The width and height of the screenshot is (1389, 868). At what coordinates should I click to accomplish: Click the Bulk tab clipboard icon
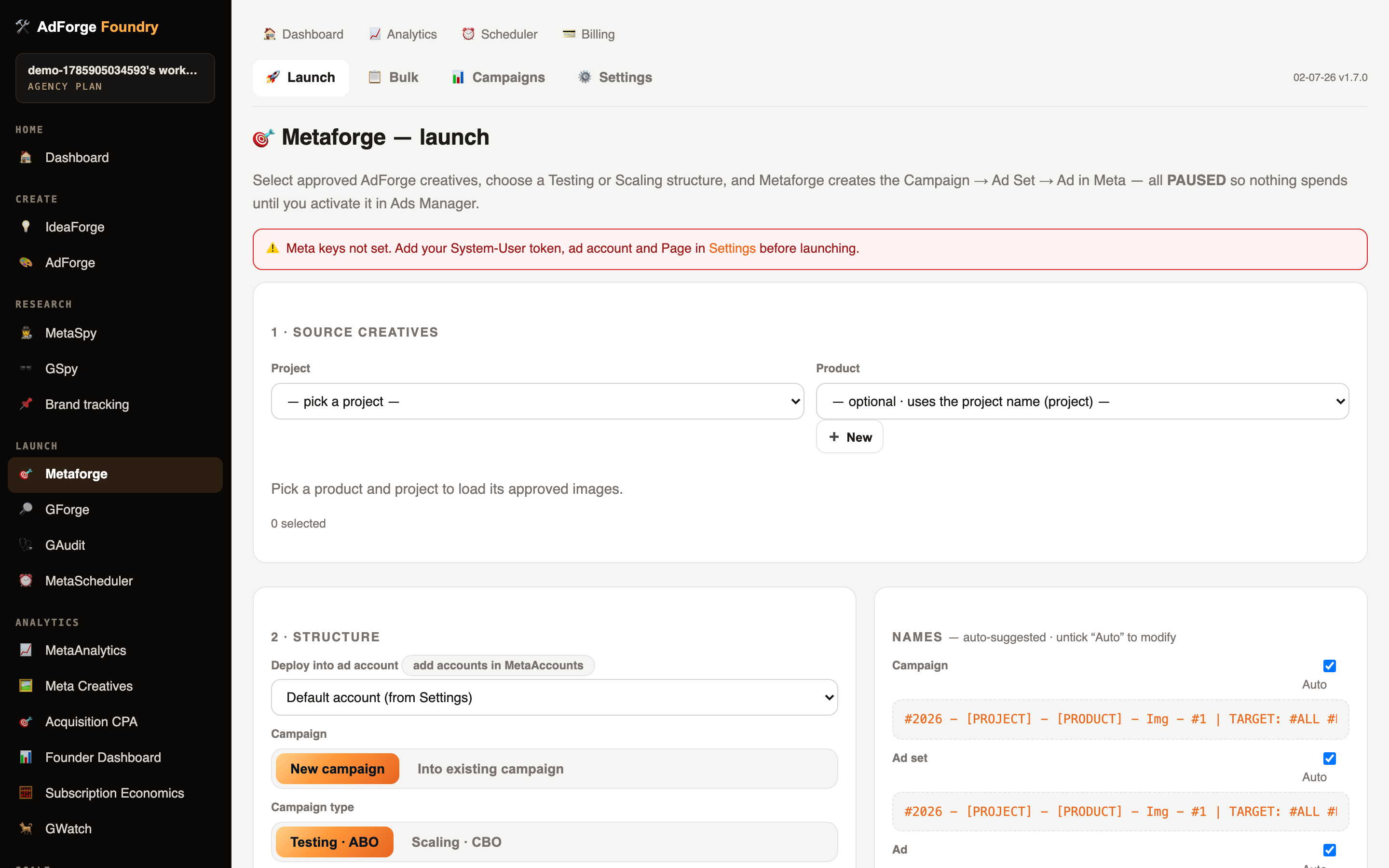click(375, 77)
